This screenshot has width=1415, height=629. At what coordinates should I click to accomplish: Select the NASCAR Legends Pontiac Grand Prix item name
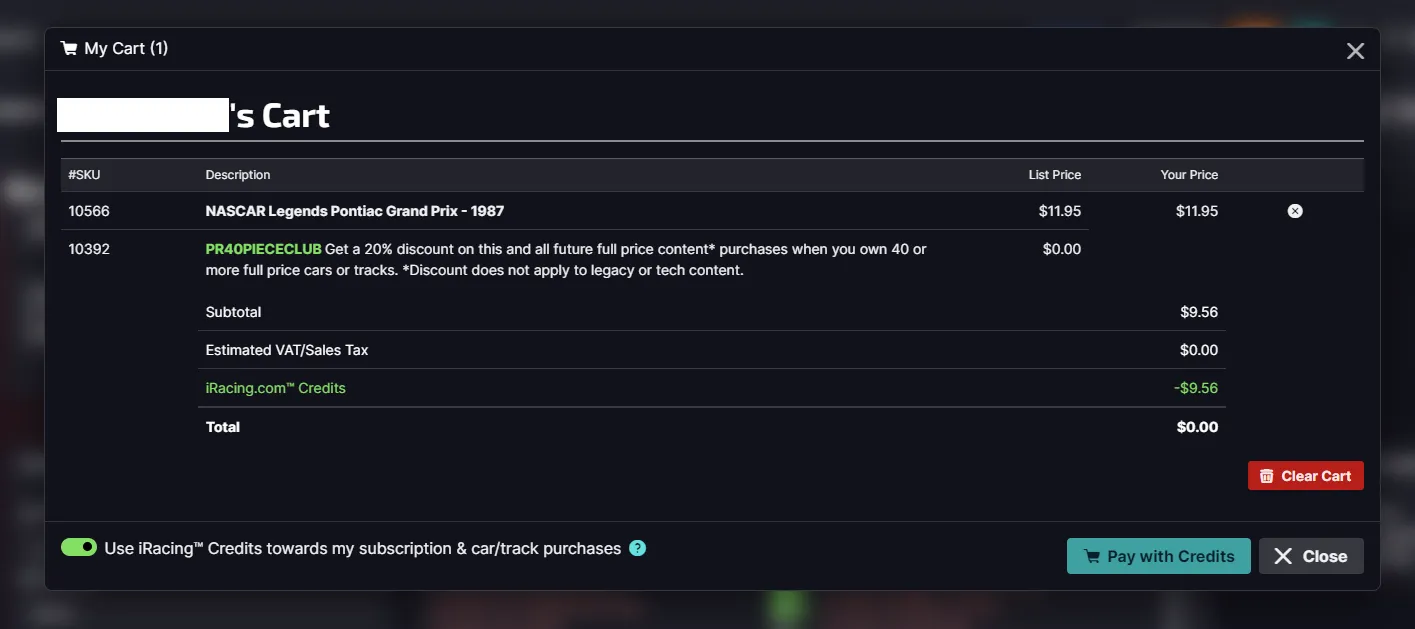[355, 211]
